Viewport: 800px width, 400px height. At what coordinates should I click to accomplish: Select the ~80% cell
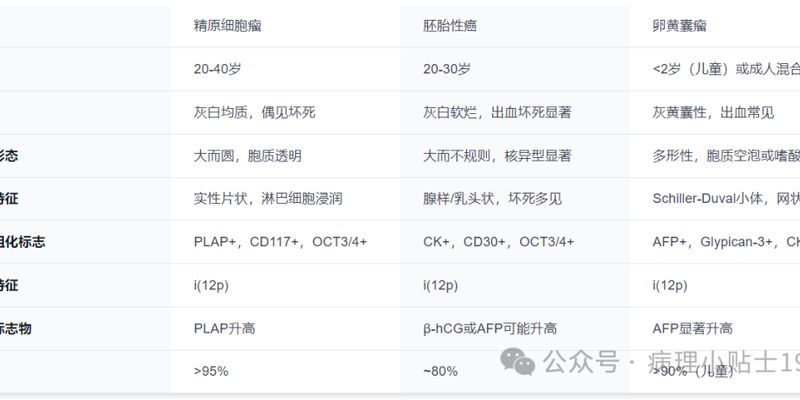click(x=440, y=371)
